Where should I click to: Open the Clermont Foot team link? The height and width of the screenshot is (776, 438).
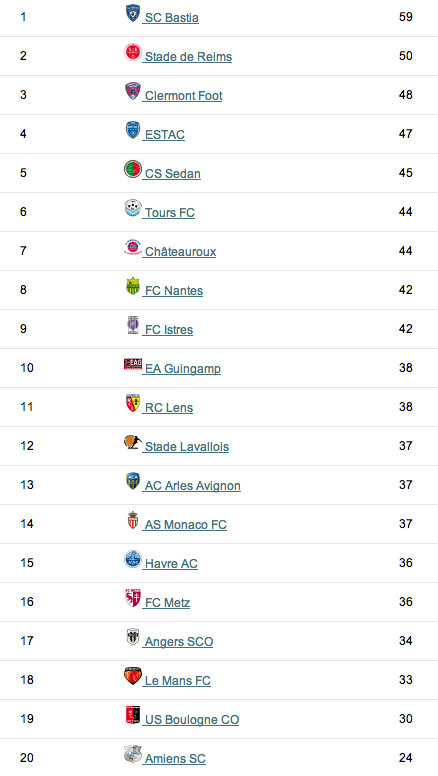(x=184, y=96)
